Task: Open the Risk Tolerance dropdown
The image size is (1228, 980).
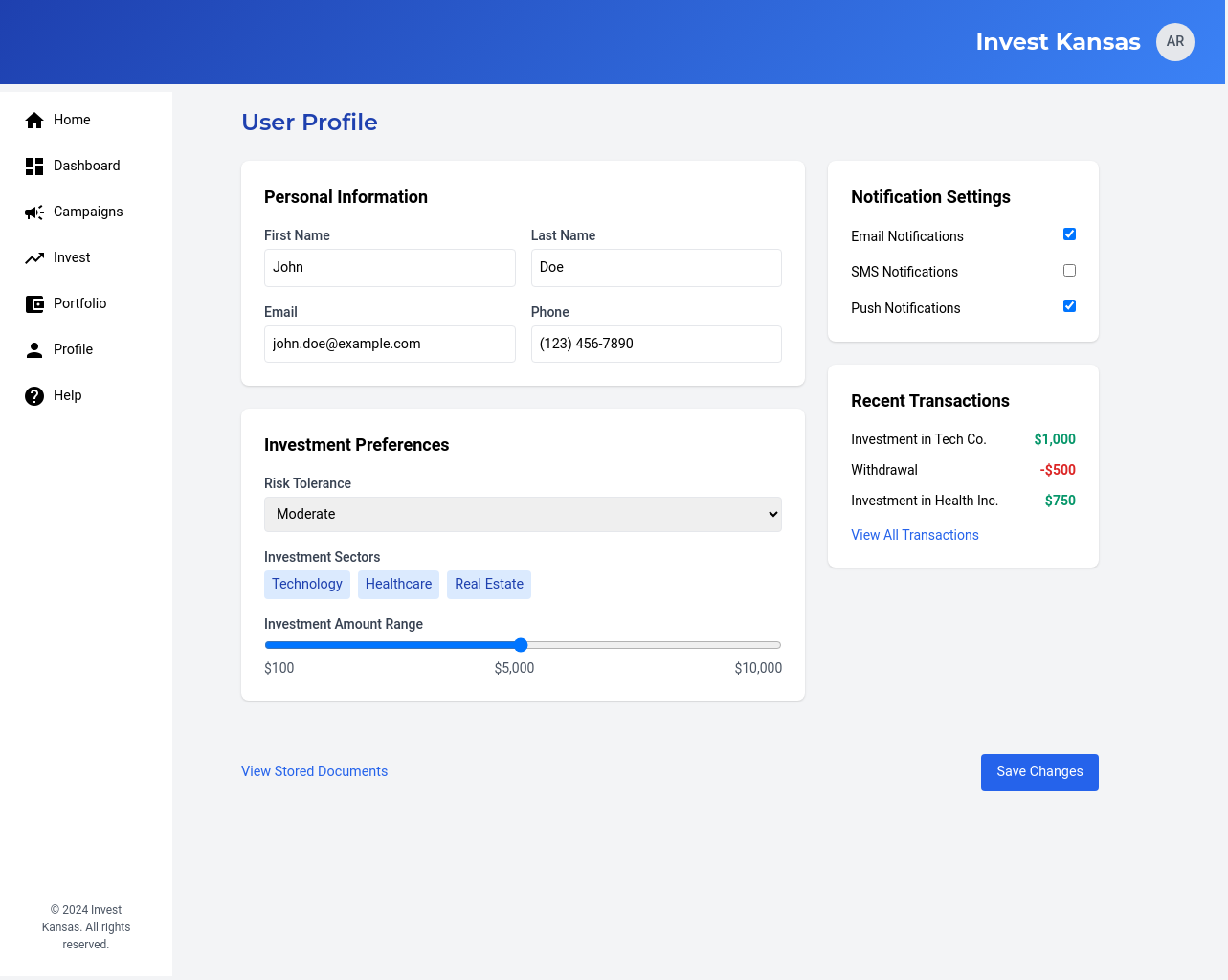Action: 523,514
